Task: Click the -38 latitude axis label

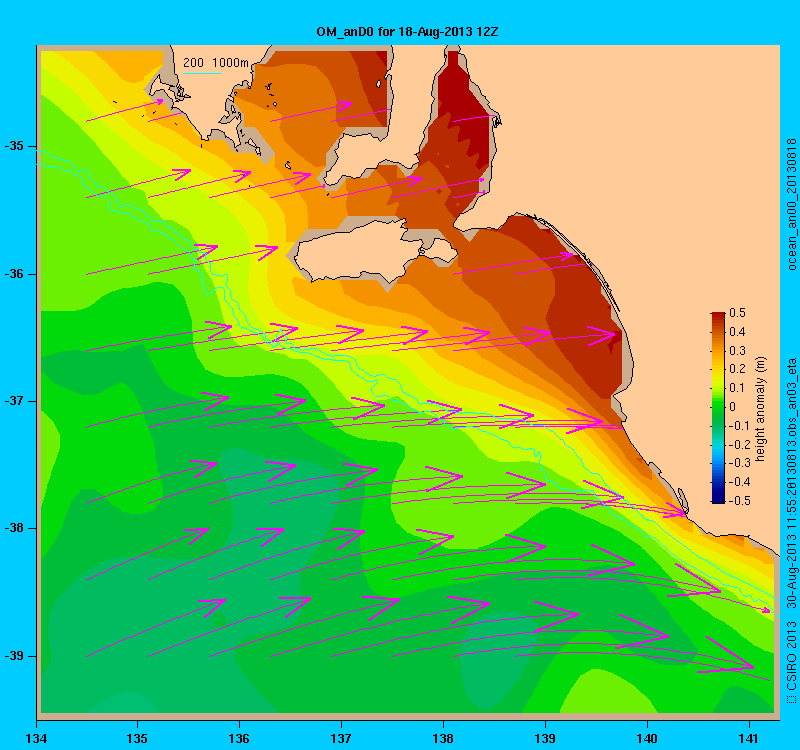Action: pyautogui.click(x=14, y=529)
